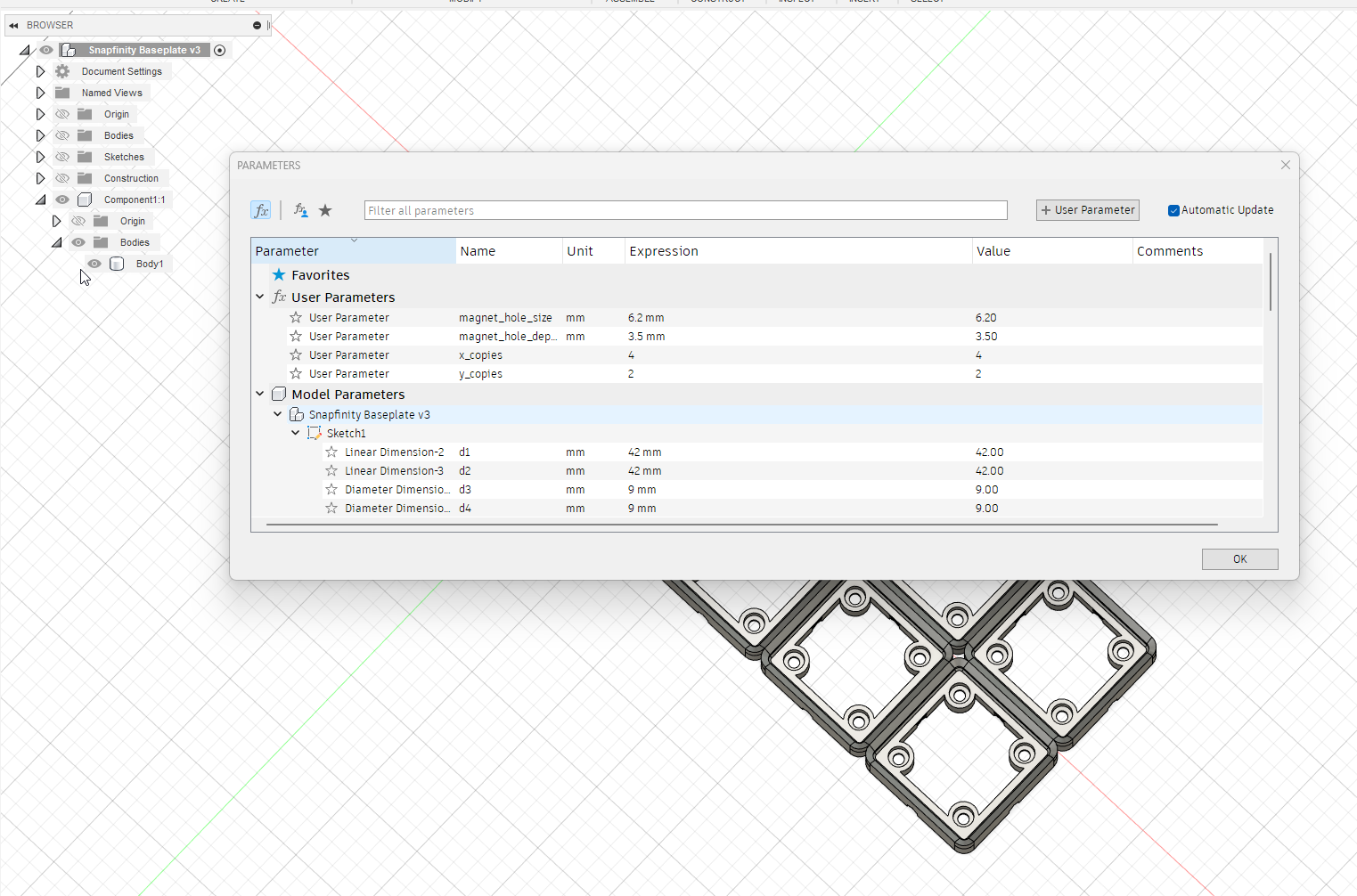Click magnet_hole_size expression 6.2 mm
Image resolution: width=1357 pixels, height=896 pixels.
(x=646, y=318)
